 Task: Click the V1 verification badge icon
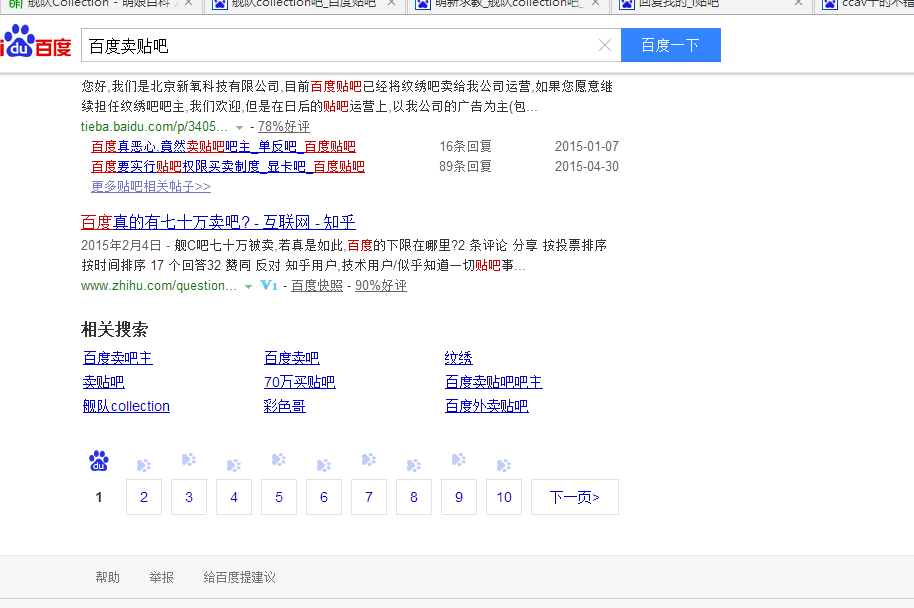[x=269, y=286]
